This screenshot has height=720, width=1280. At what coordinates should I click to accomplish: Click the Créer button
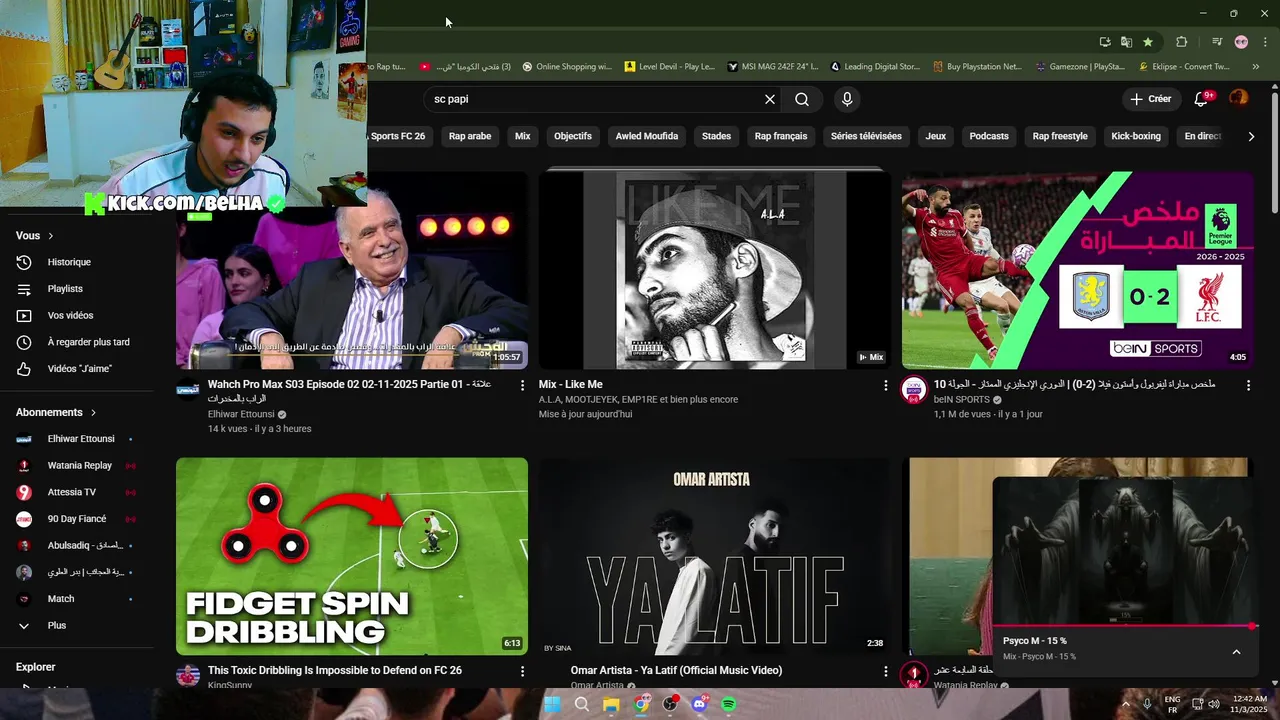click(x=1151, y=99)
